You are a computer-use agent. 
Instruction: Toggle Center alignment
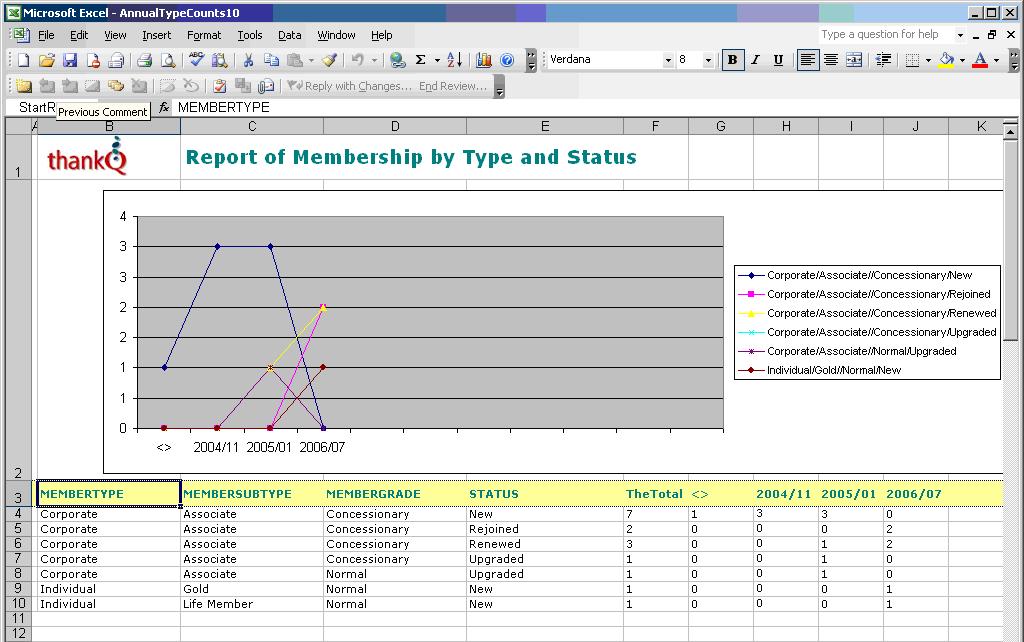[831, 60]
